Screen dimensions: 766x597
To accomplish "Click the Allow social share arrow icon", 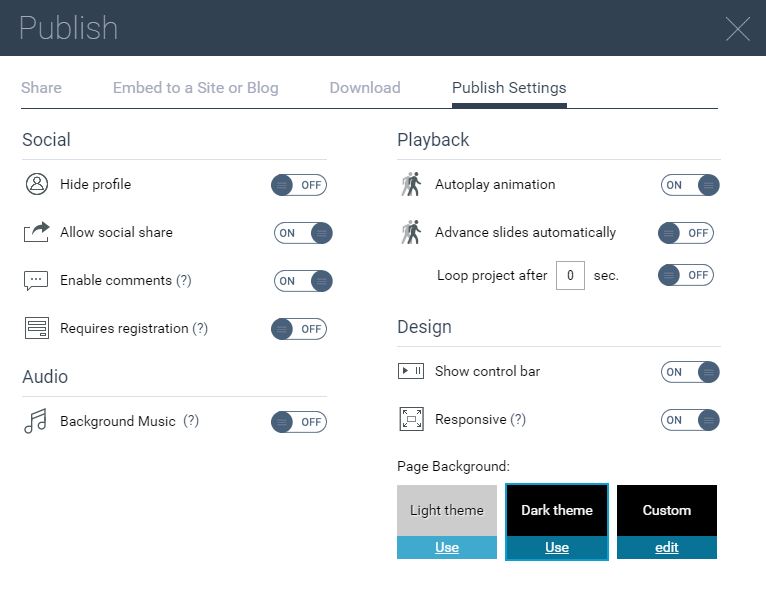I will [37, 232].
